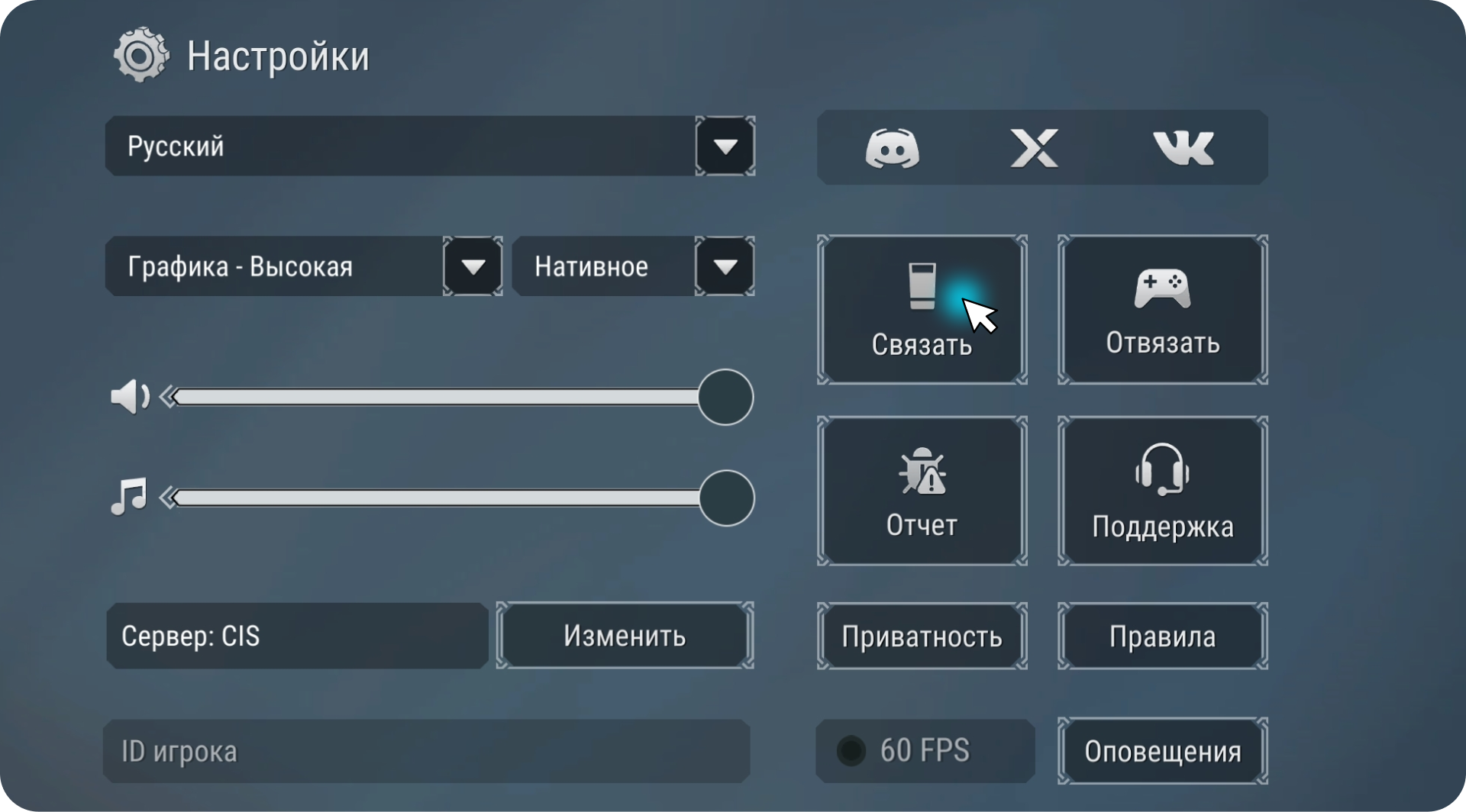The image size is (1466, 812).
Task: Open the Discord community link
Action: point(892,148)
